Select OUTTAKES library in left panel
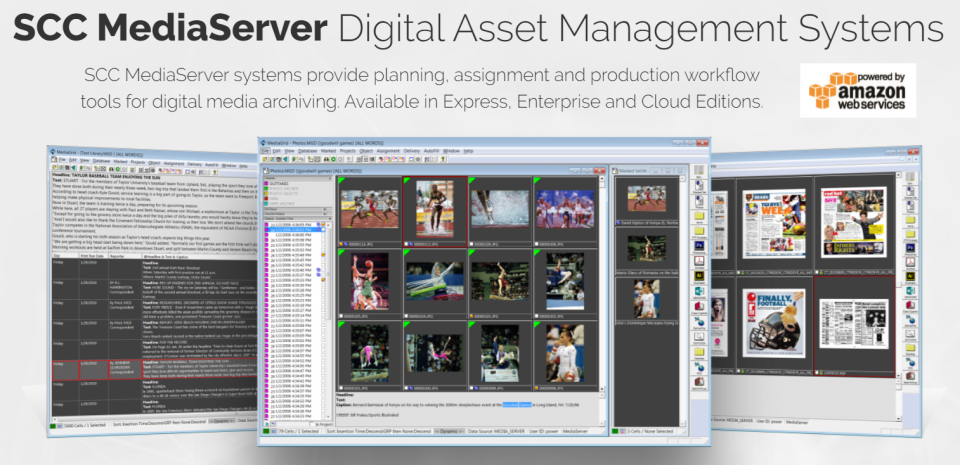This screenshot has width=960, height=465. pos(279,184)
